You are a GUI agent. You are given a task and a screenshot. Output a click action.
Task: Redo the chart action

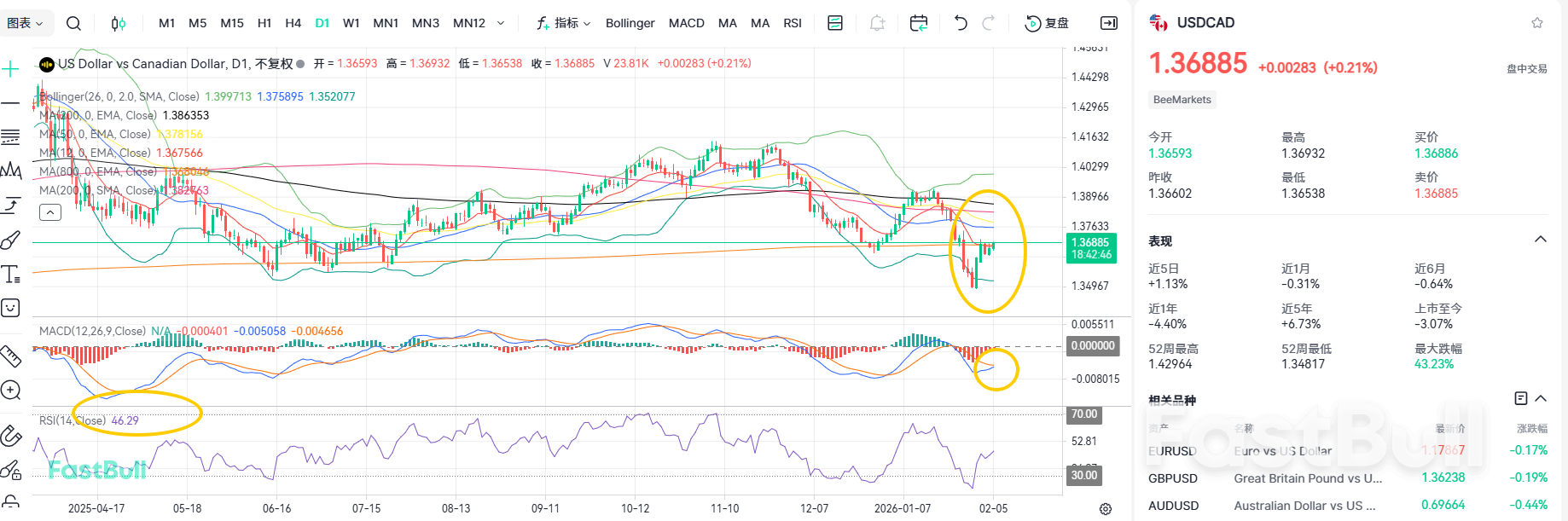click(989, 23)
